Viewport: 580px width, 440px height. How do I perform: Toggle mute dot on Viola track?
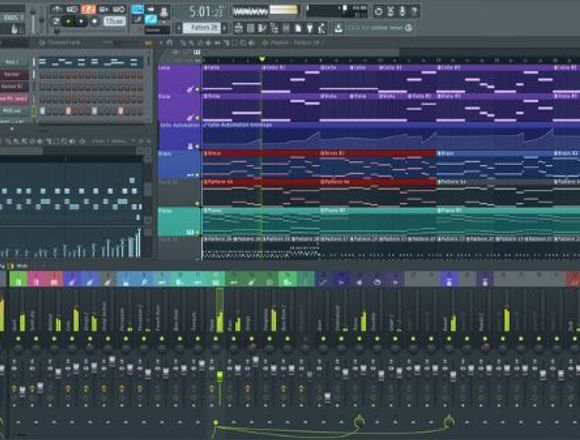197,118
